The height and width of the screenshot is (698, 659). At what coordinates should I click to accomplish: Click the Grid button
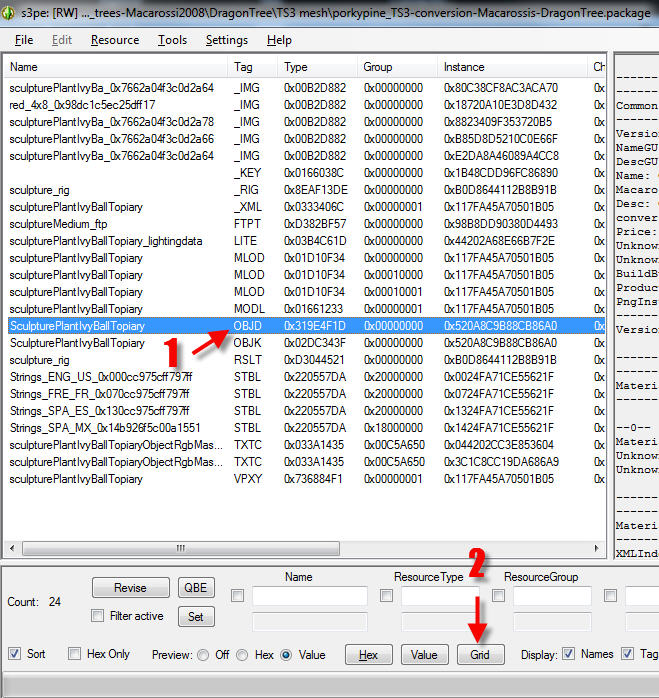(x=480, y=655)
